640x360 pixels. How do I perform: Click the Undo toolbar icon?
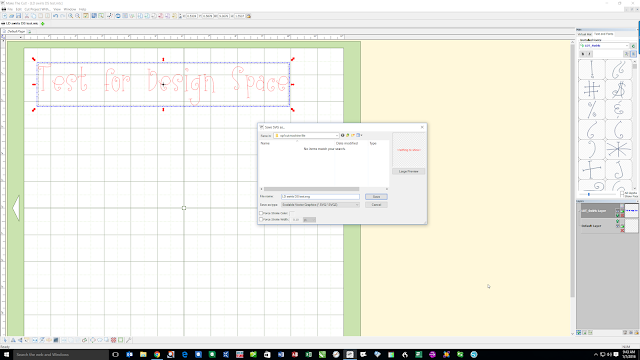[56, 16]
